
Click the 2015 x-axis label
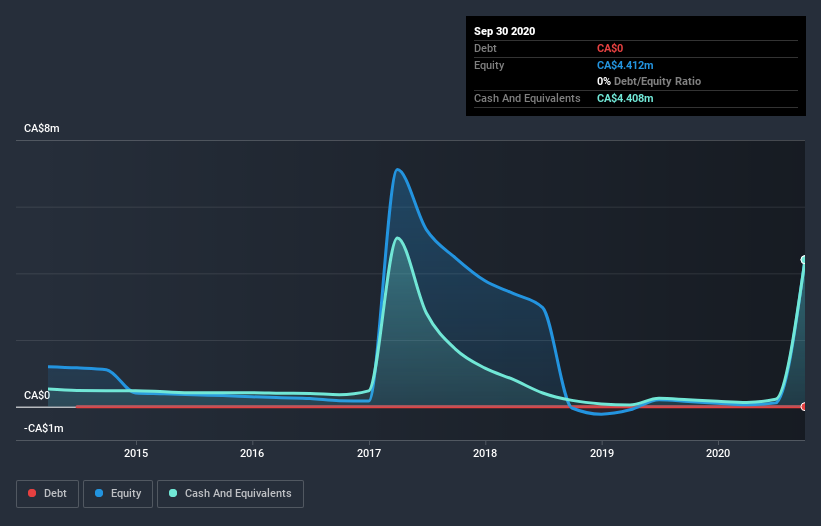pos(136,453)
